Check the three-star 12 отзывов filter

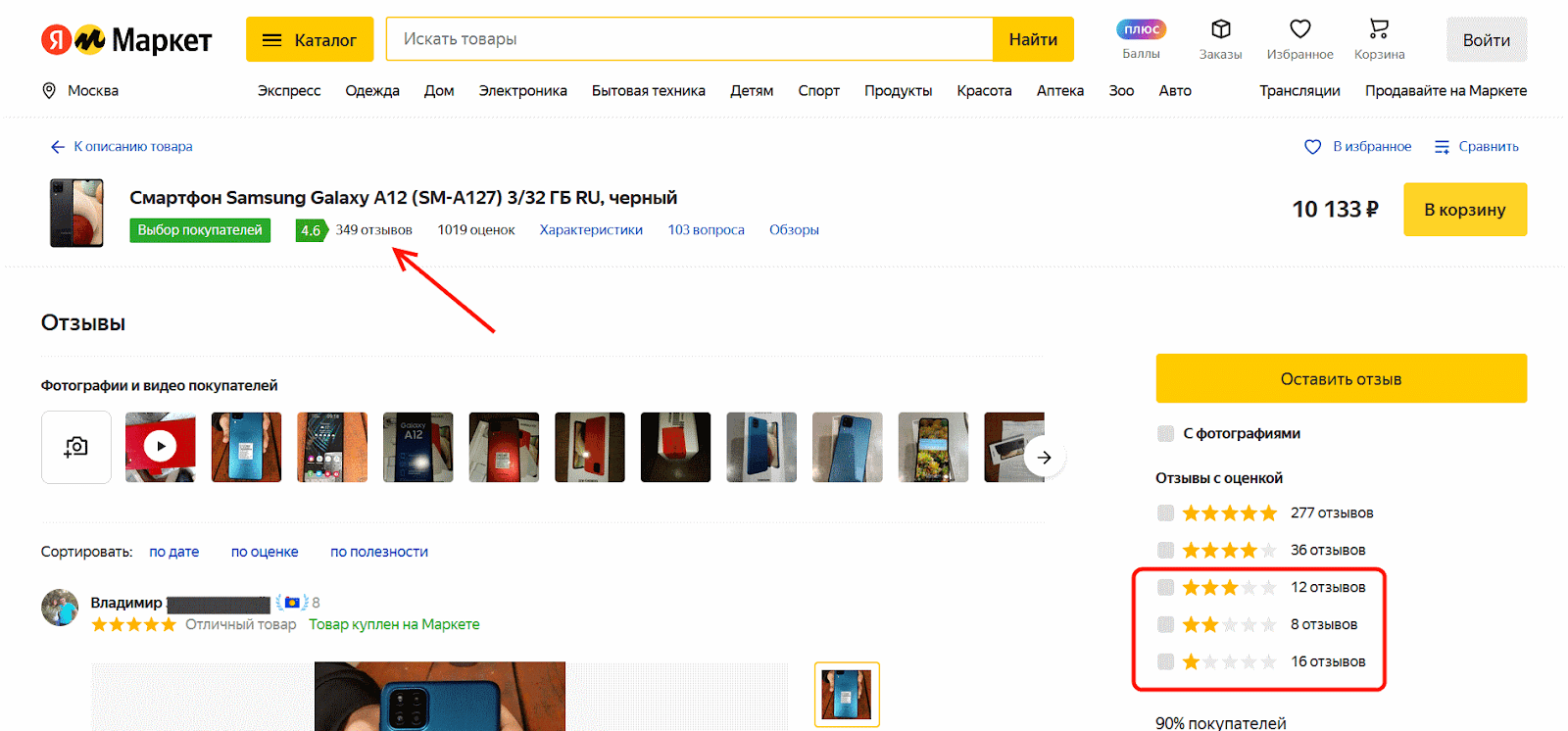tap(1165, 587)
